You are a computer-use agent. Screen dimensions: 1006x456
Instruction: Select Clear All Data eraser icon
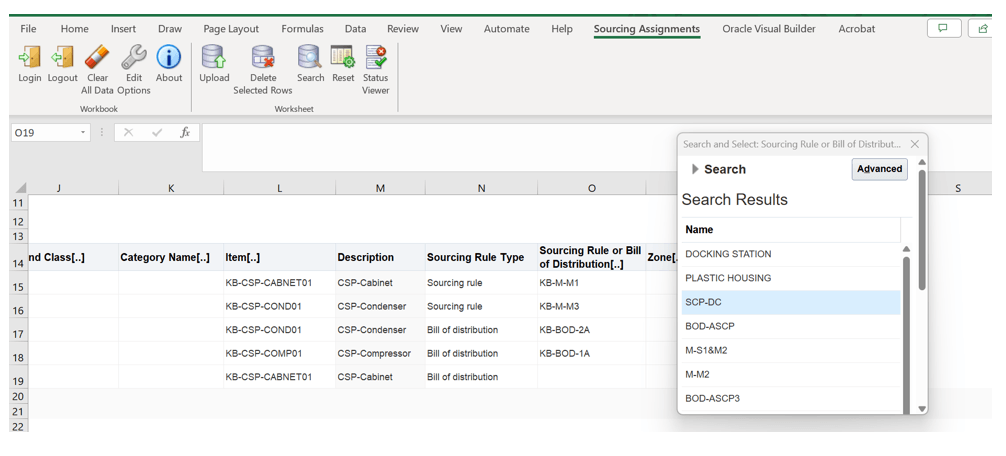point(98,57)
